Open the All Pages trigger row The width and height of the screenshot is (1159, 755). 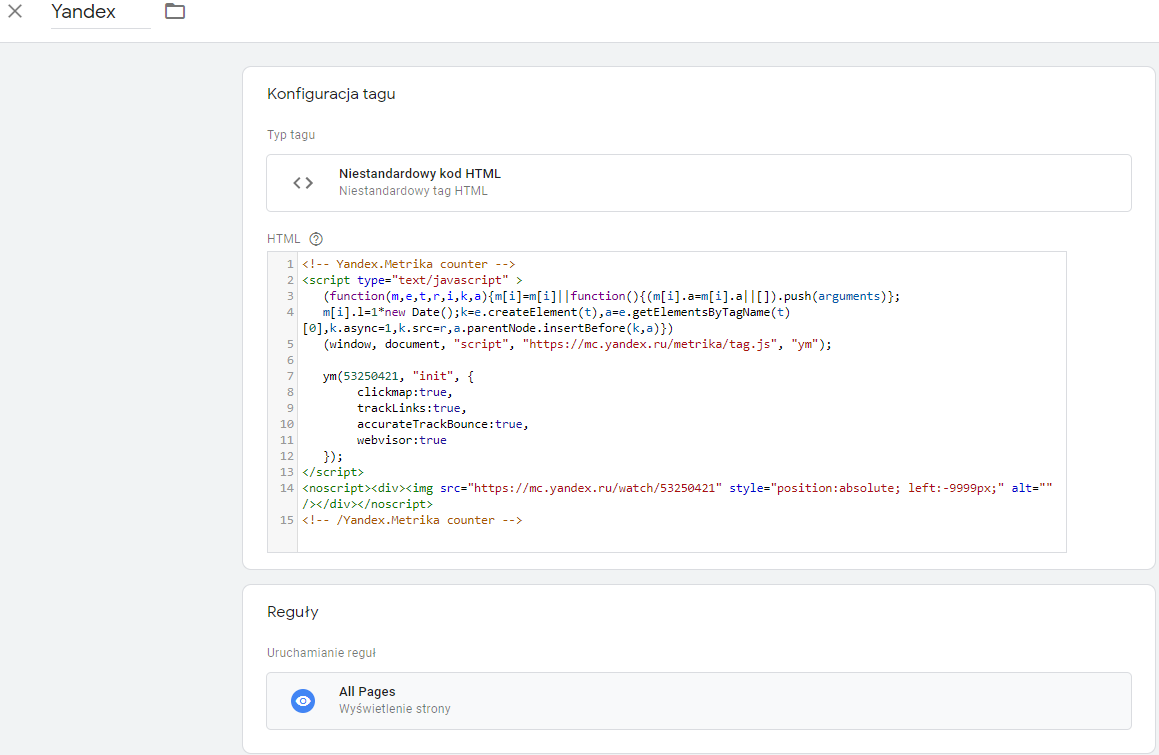[x=699, y=700]
